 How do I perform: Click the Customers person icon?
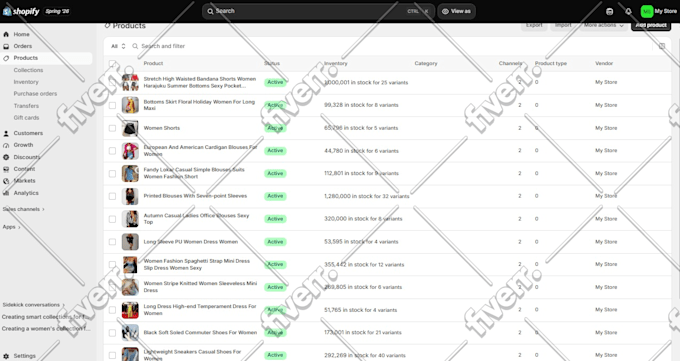tap(6, 133)
